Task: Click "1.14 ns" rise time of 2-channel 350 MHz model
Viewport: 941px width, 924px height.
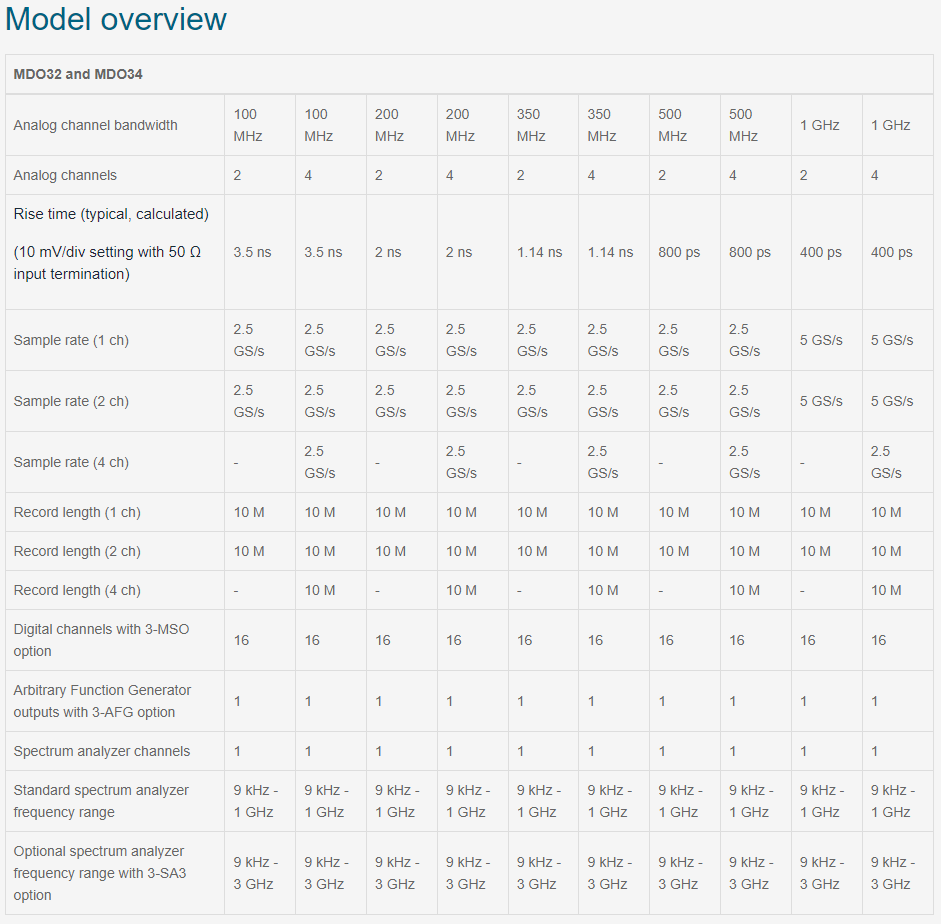Action: coord(540,252)
